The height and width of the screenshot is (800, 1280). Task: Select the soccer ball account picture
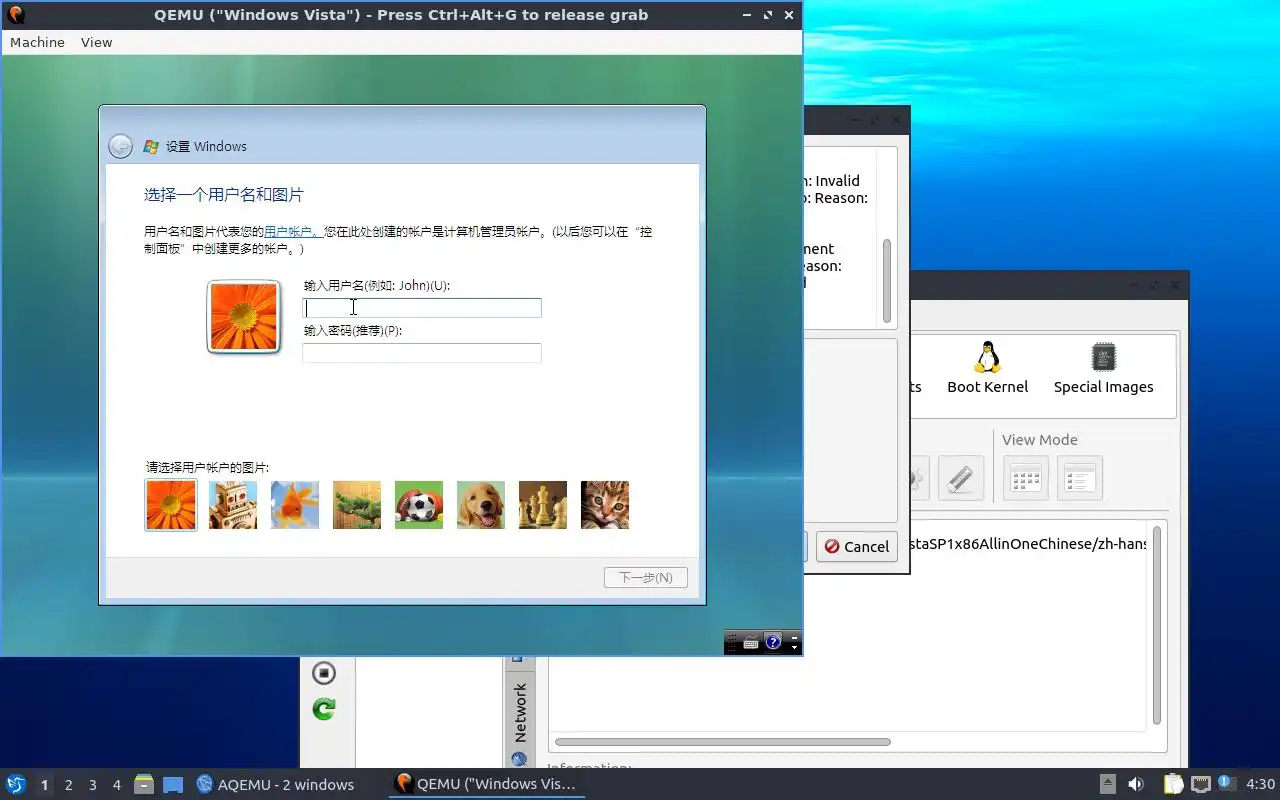(x=419, y=505)
